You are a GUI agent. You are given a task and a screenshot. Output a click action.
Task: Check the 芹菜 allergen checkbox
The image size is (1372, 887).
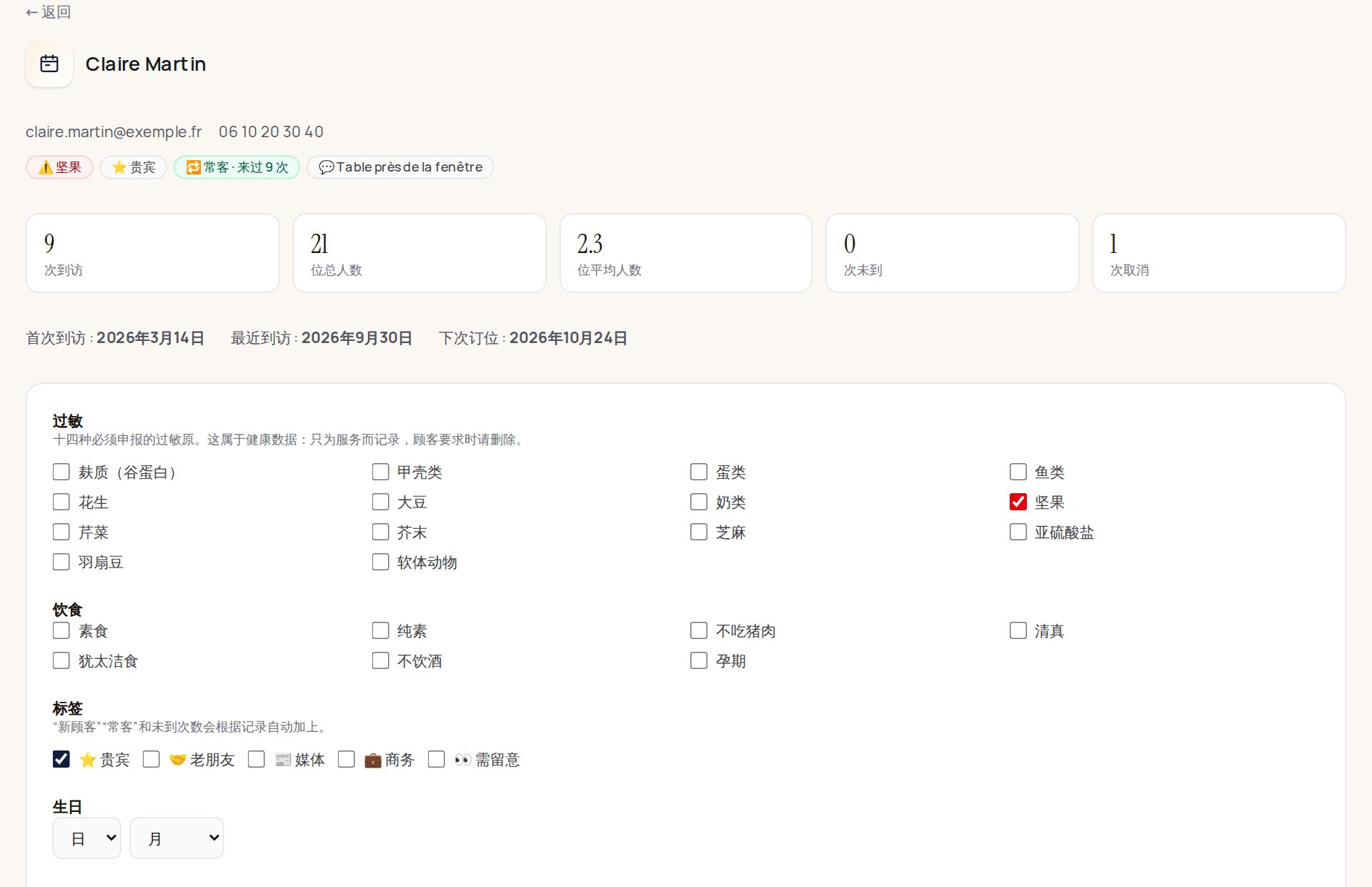pos(61,532)
